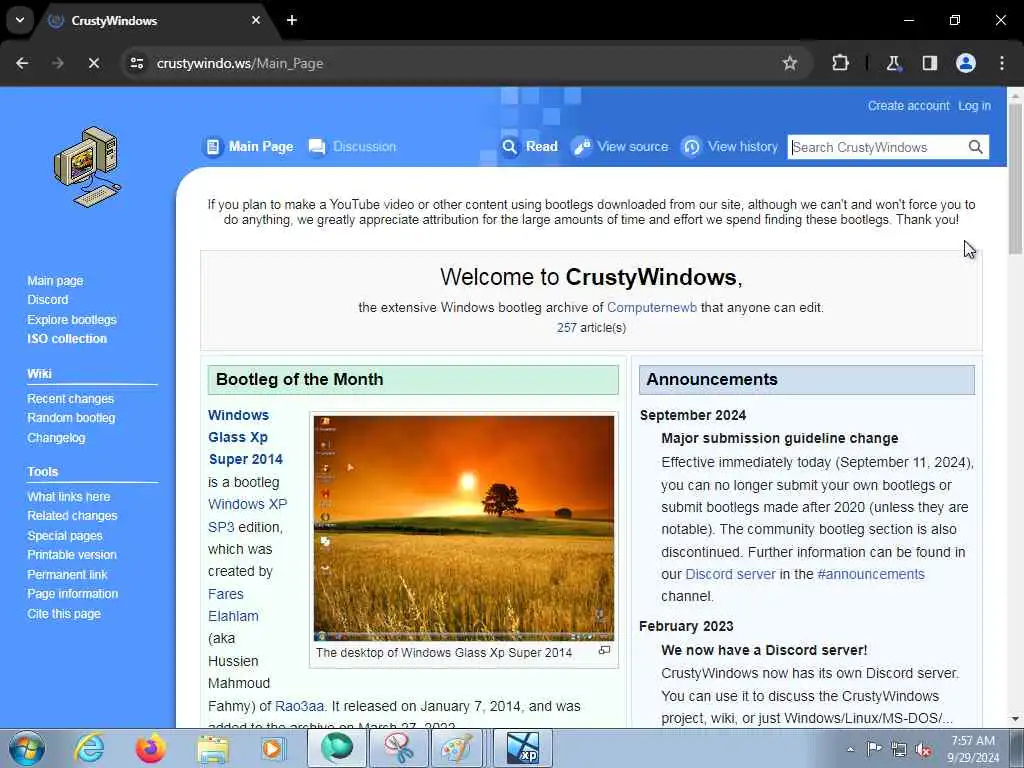The height and width of the screenshot is (768, 1024).
Task: Bookmark this page with star icon
Action: point(790,63)
